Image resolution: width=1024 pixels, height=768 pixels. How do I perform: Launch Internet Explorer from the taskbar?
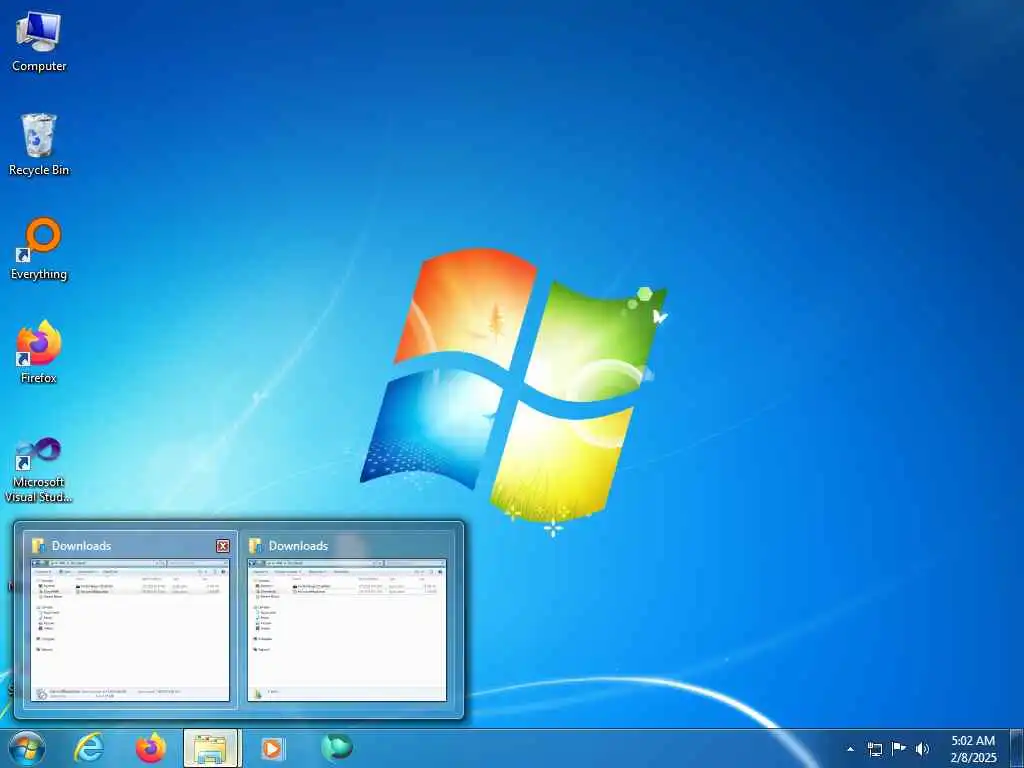pyautogui.click(x=89, y=748)
